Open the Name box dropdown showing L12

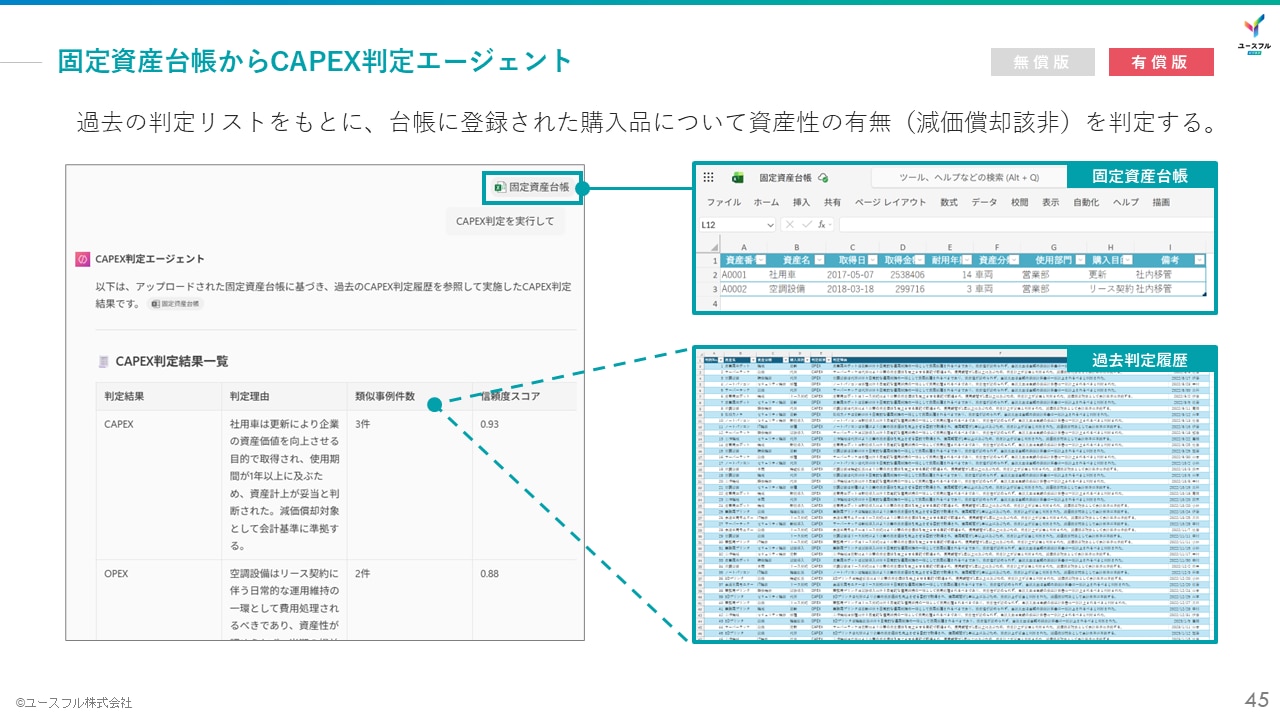tap(769, 224)
